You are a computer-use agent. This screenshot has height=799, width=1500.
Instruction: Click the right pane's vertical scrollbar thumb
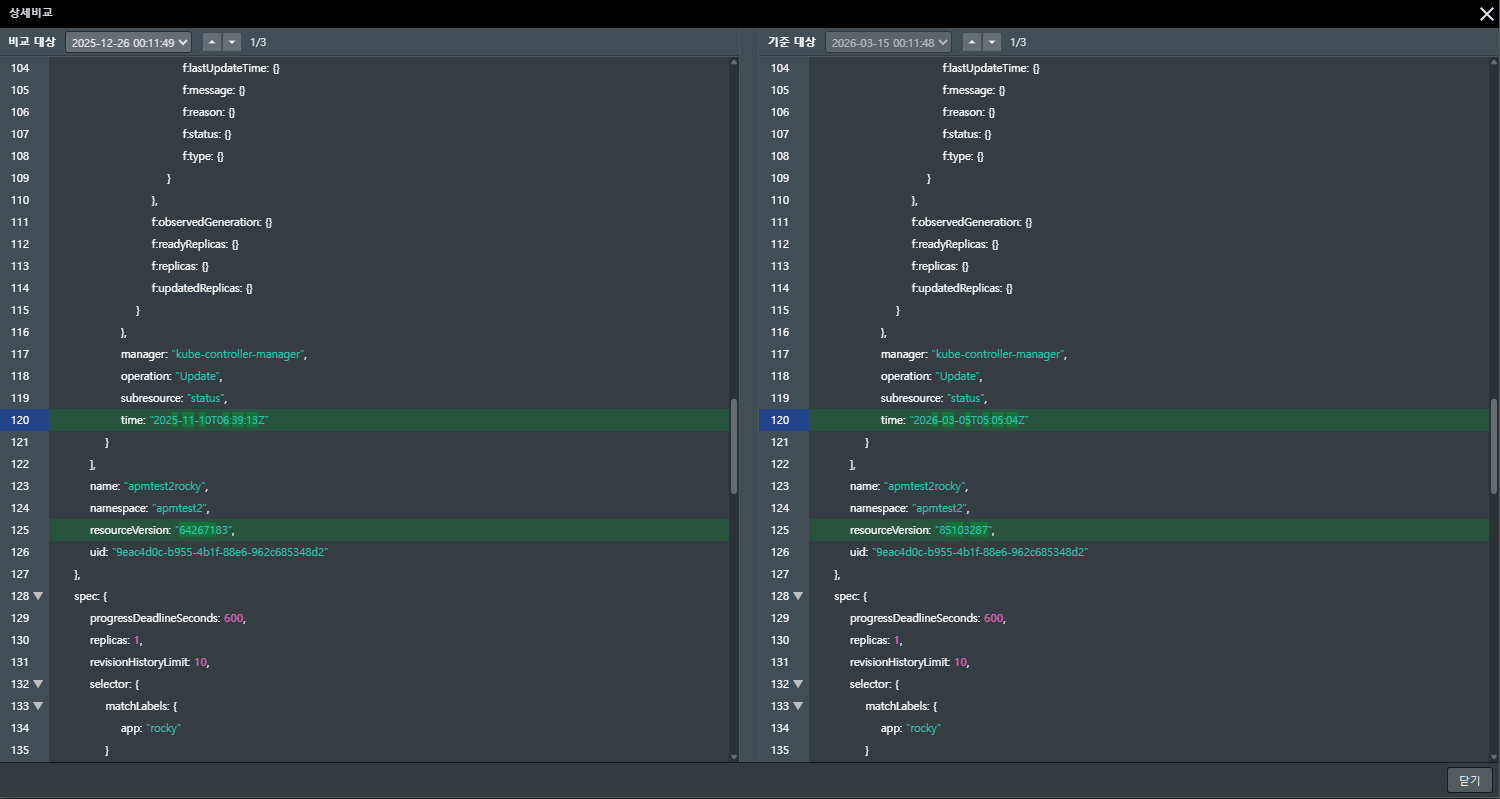click(1494, 446)
